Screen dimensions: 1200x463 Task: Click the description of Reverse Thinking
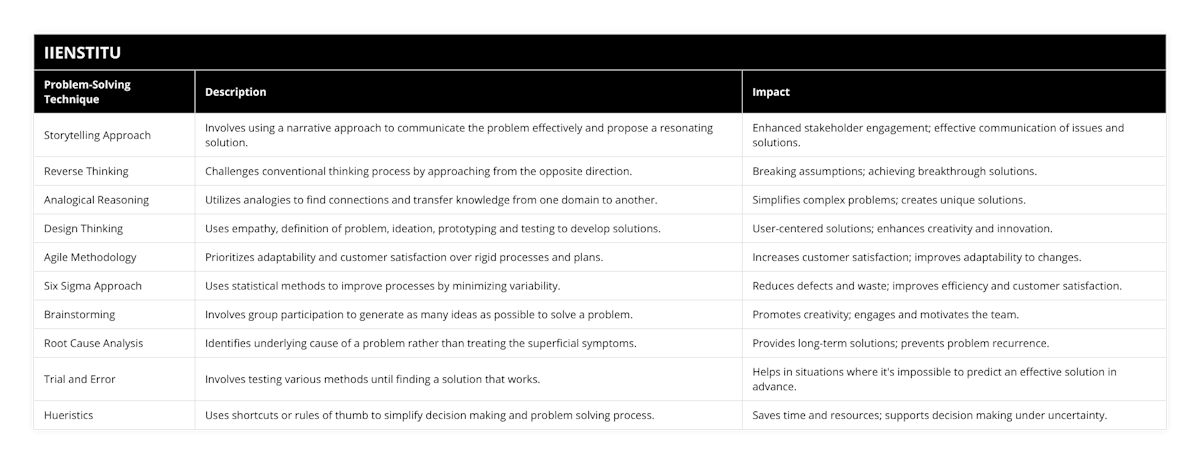[418, 171]
